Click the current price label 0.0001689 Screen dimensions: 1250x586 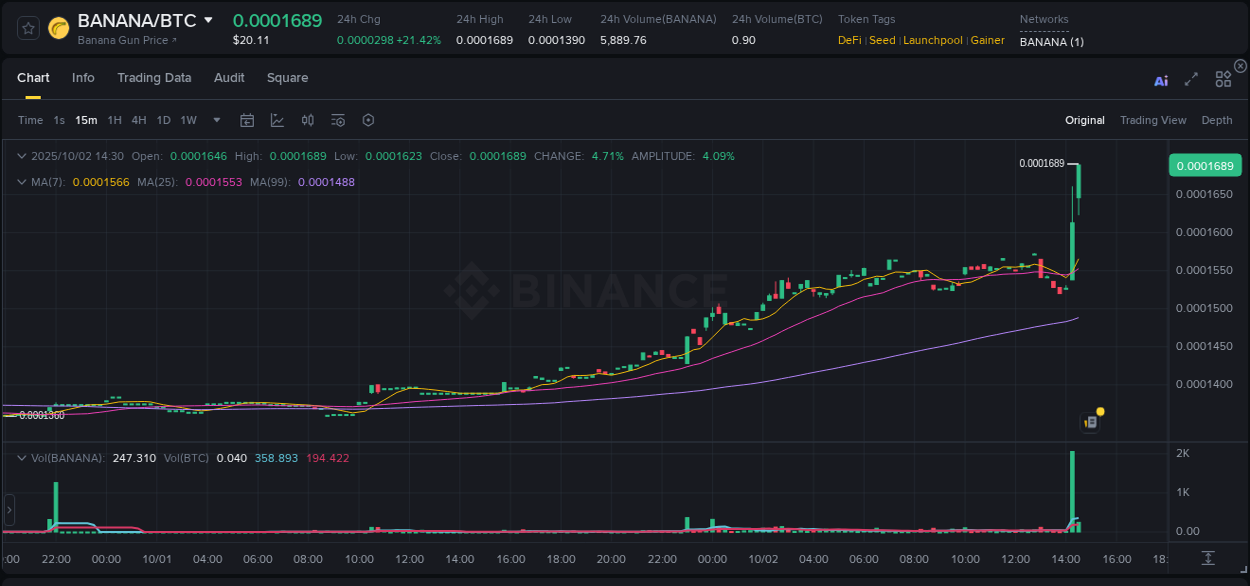click(x=1205, y=165)
